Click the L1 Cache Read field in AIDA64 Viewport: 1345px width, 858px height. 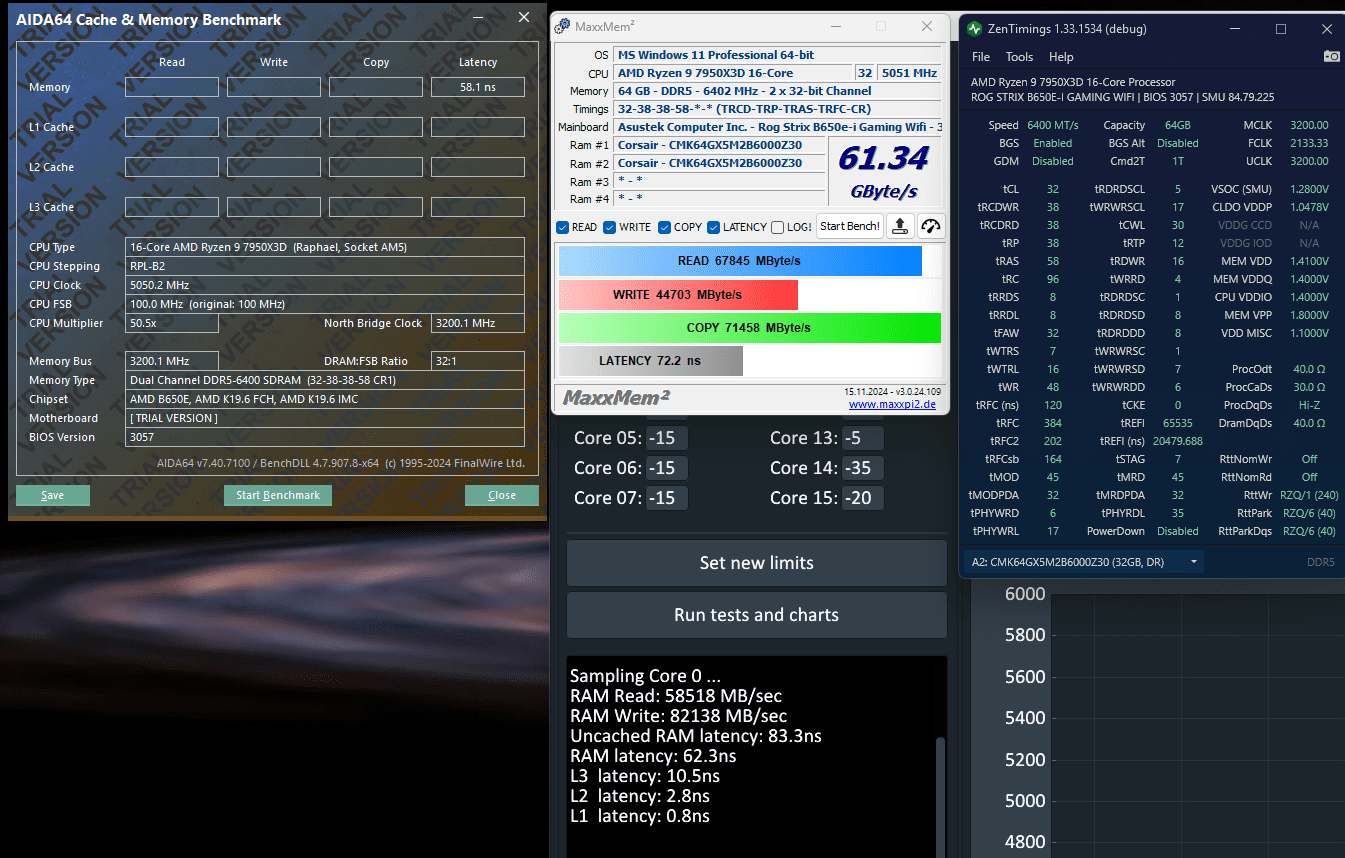click(x=172, y=127)
